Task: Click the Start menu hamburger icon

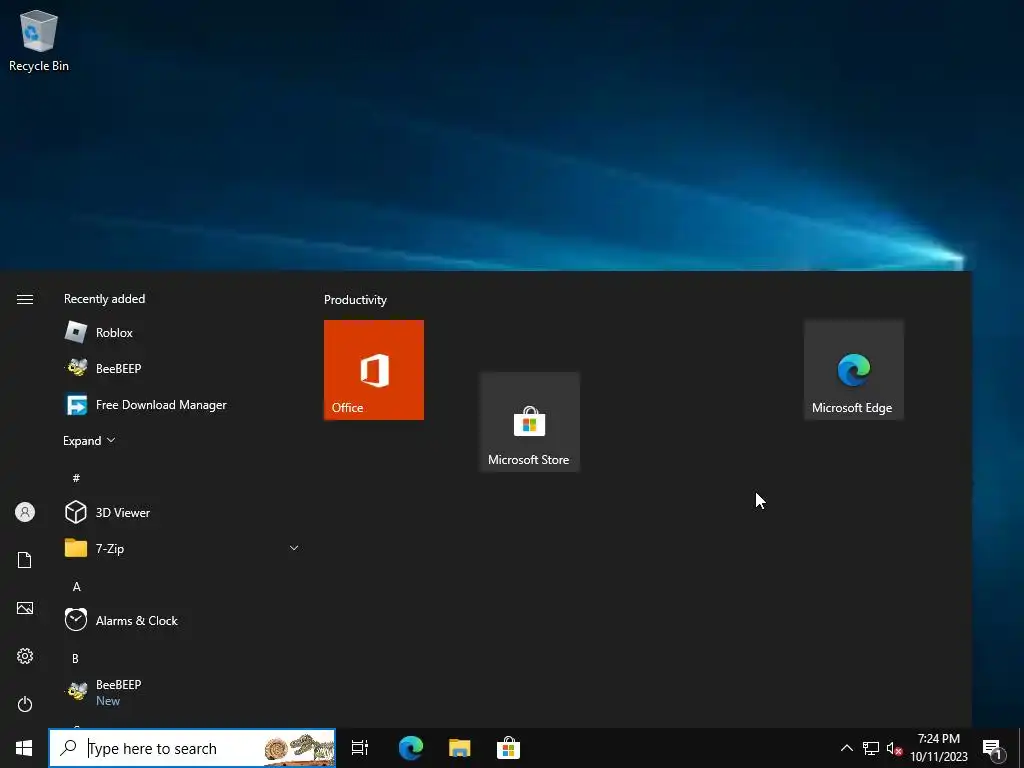Action: click(25, 299)
